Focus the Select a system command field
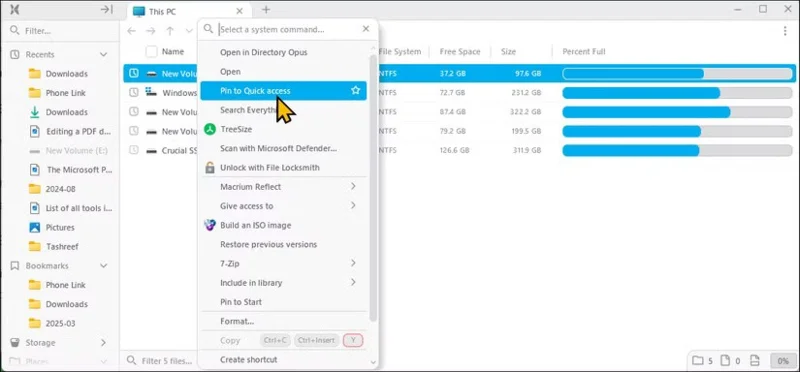800x372 pixels. pyautogui.click(x=288, y=30)
